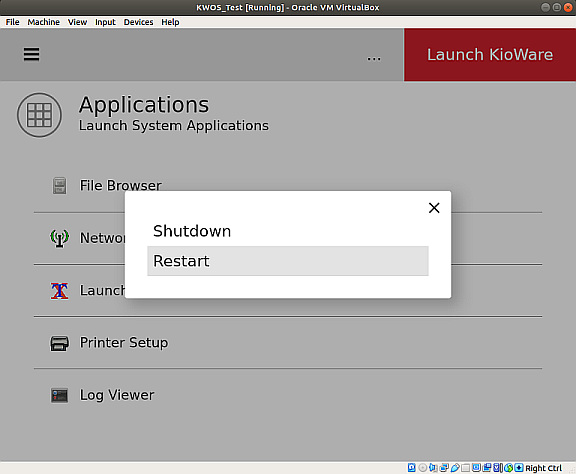Close the Shutdown/Restart dialog with X
This screenshot has height=474, width=576.
(434, 208)
